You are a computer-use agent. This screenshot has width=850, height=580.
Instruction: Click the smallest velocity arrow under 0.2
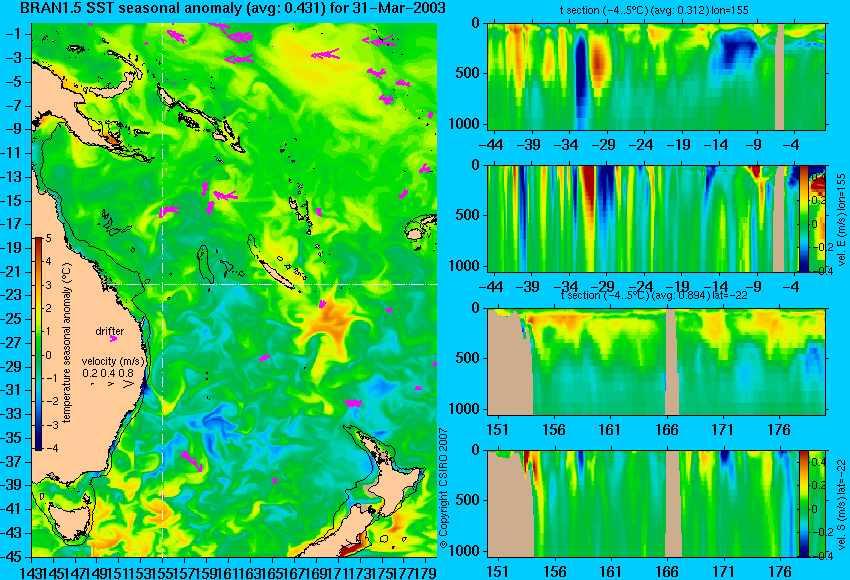92,384
